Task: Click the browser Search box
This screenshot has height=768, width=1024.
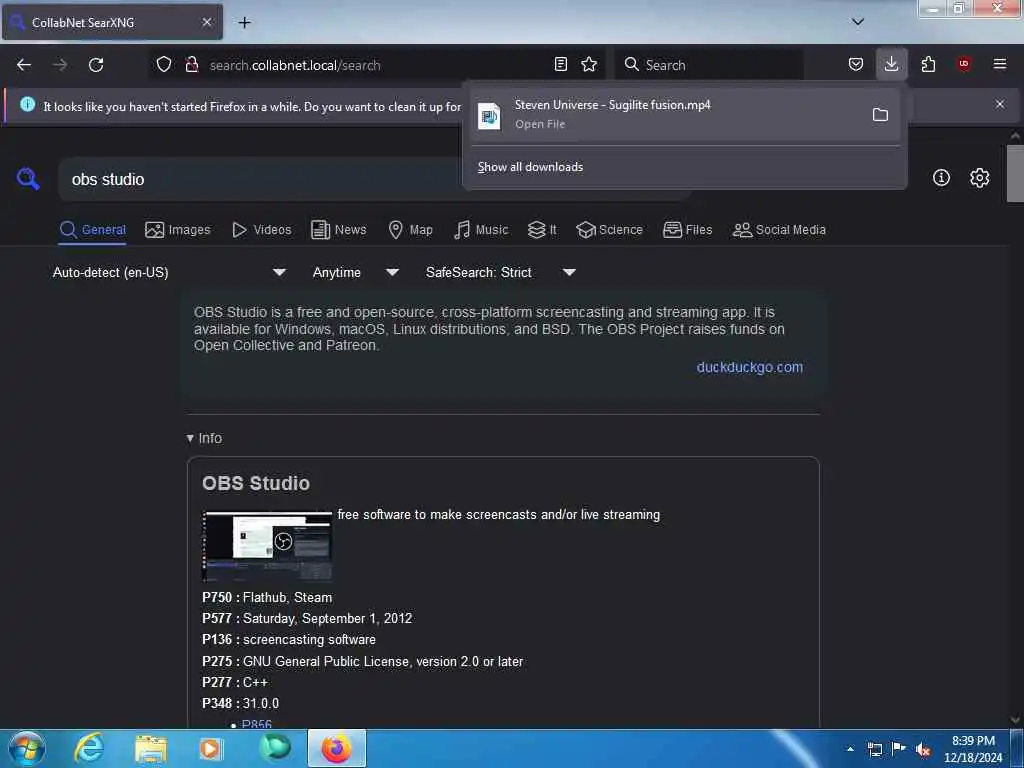Action: 709,65
